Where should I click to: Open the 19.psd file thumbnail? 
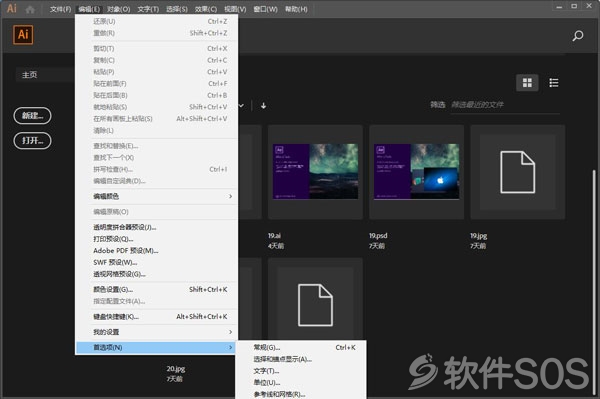[416, 172]
